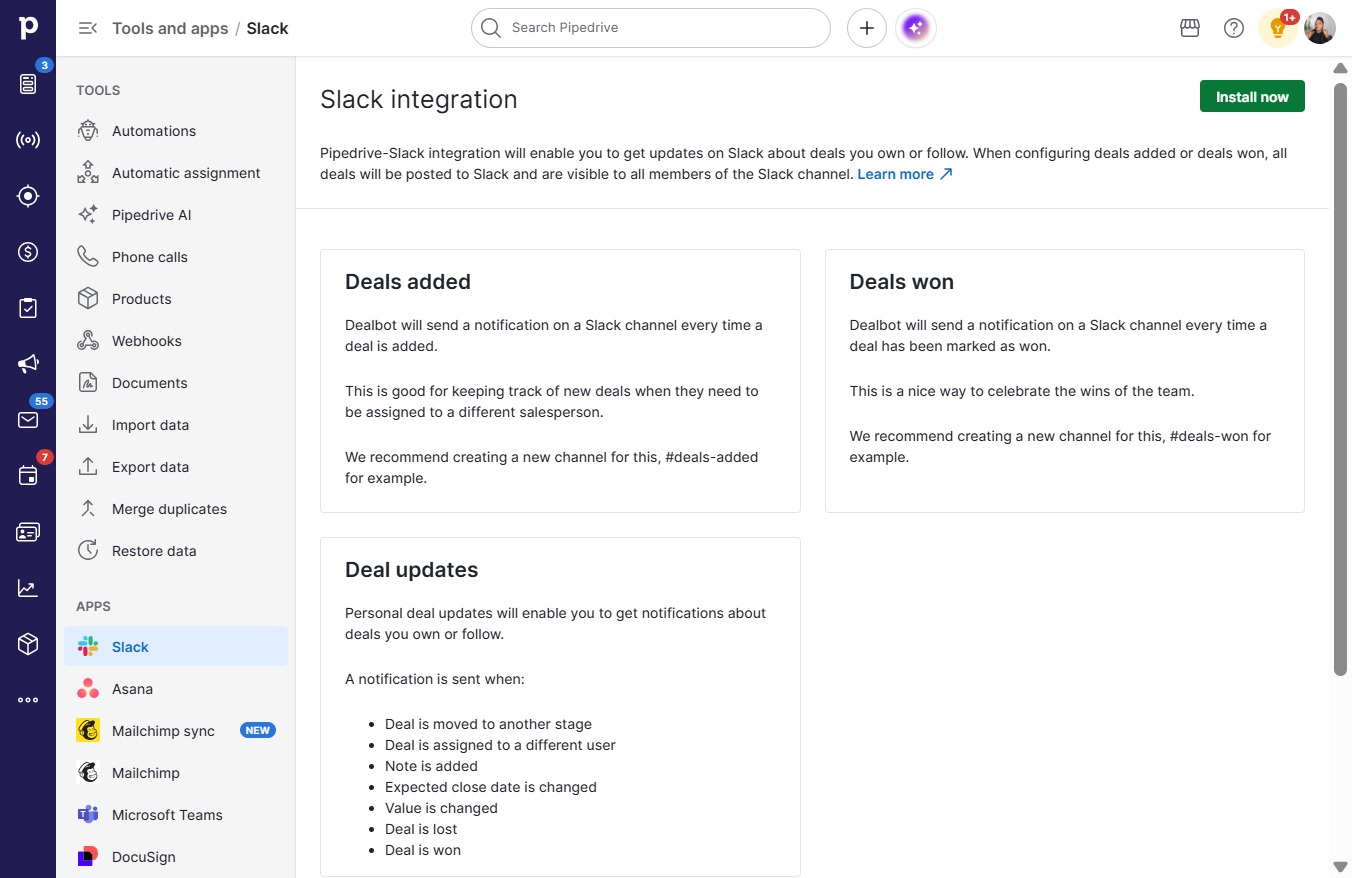Click the quick add plus button
Screen dimensions: 1352x878
tap(867, 28)
